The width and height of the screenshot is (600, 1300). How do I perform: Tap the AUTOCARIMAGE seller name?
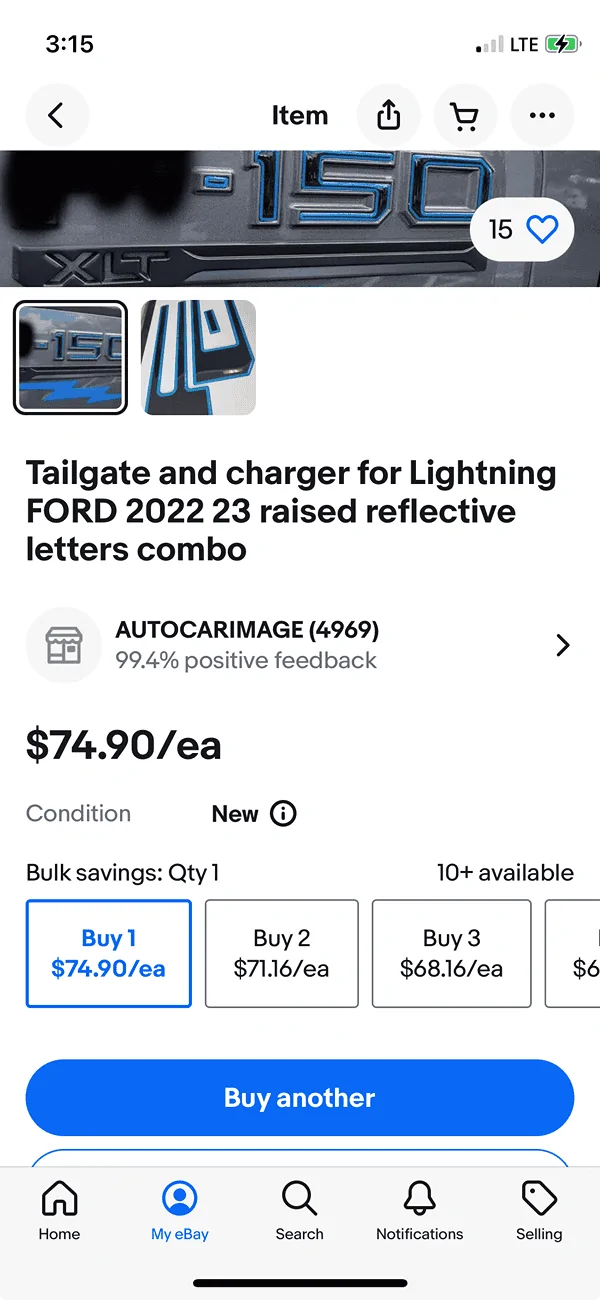click(247, 630)
